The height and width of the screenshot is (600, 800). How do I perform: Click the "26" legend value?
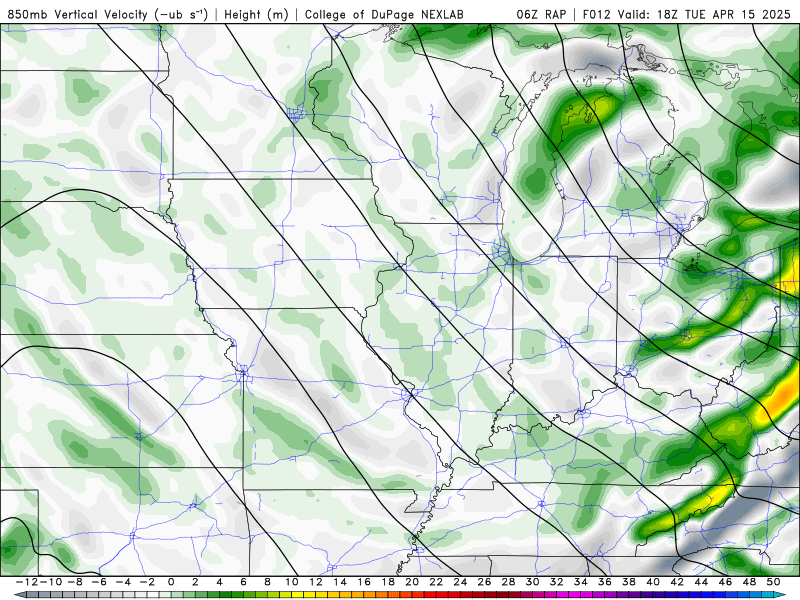coord(484,582)
